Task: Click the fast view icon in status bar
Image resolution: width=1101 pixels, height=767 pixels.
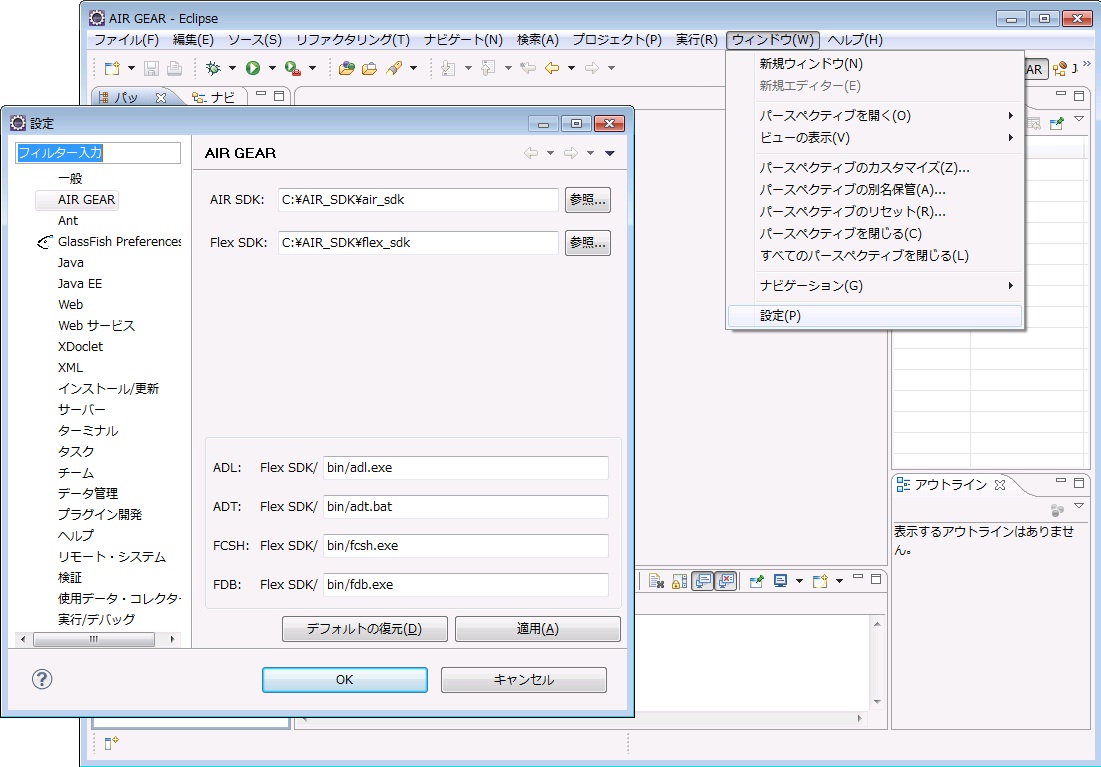Action: (112, 742)
